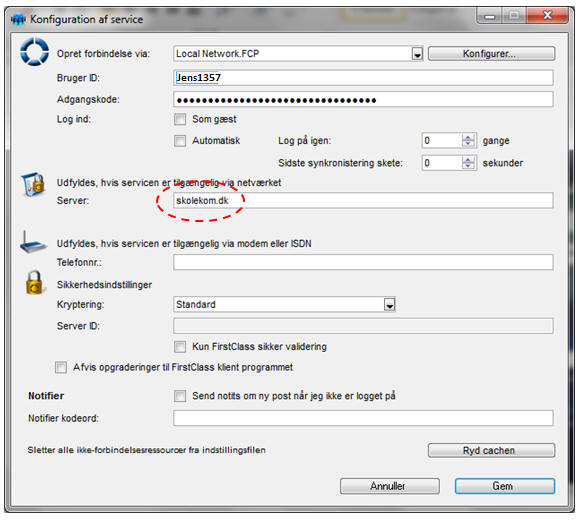Image resolution: width=584 pixels, height=521 pixels.
Task: Click the Ryd cachen button
Action: [491, 451]
